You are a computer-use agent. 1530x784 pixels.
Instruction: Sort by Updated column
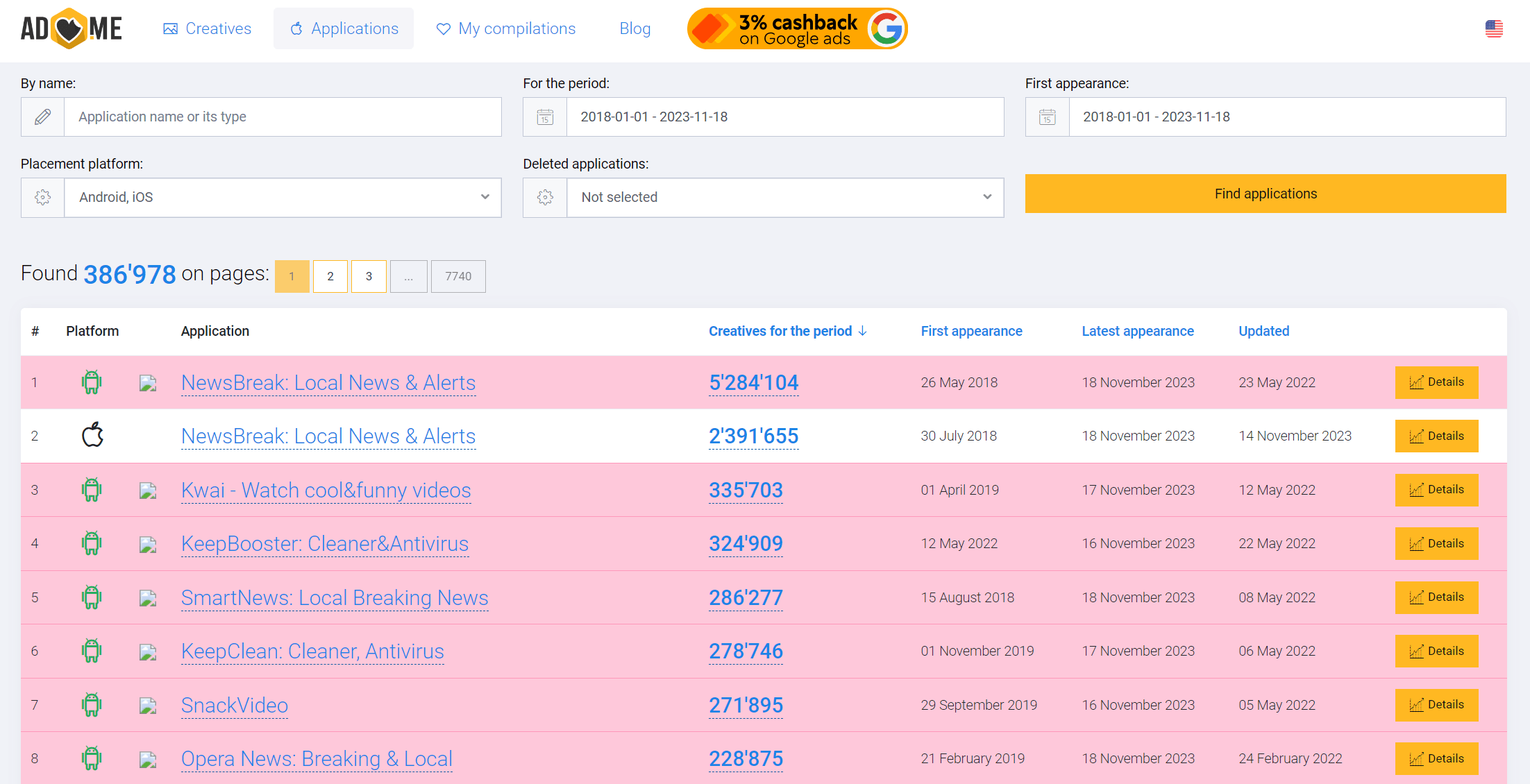(x=1263, y=331)
